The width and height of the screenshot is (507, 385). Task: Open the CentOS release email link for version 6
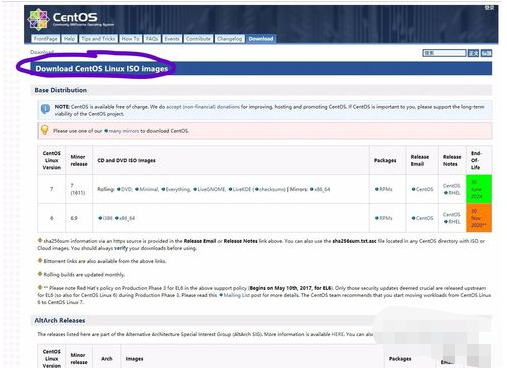(x=422, y=218)
